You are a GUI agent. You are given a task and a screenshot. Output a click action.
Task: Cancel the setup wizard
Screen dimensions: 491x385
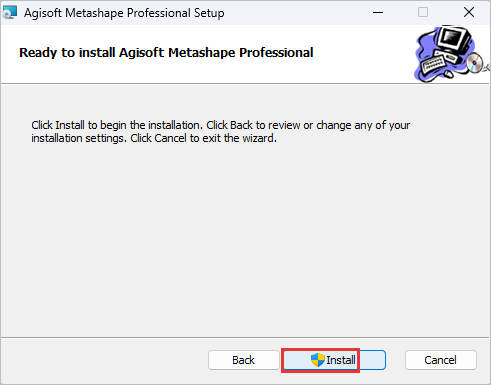click(441, 360)
